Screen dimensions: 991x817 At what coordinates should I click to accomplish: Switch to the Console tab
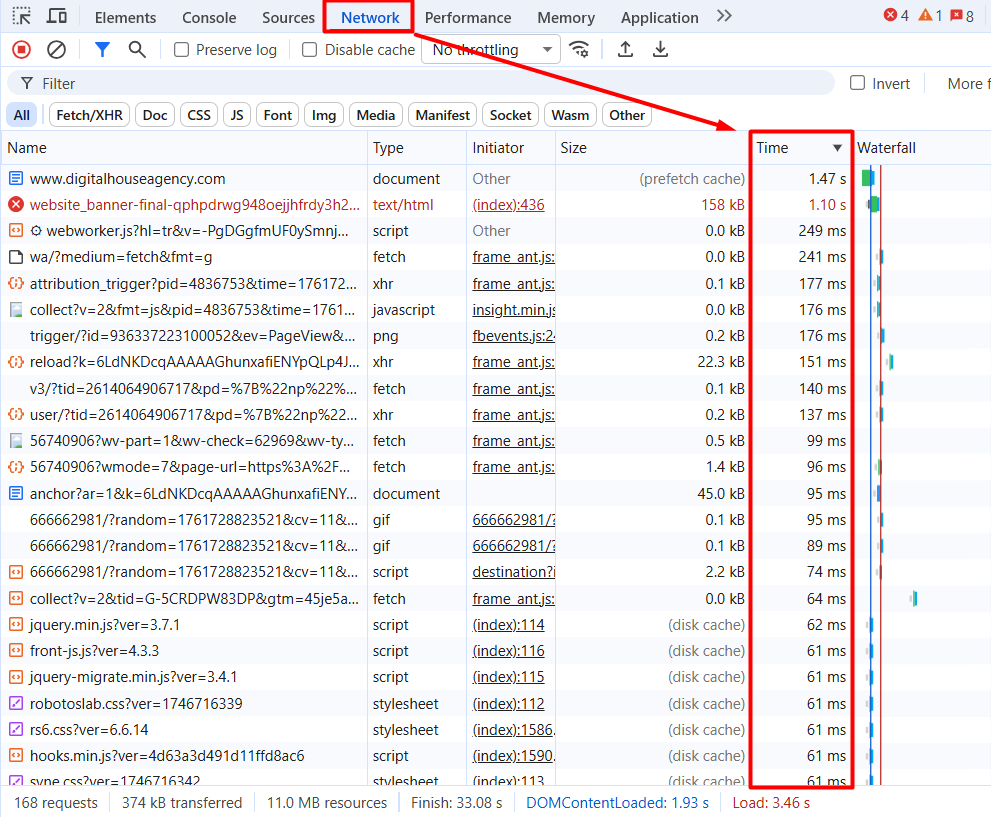pos(209,17)
